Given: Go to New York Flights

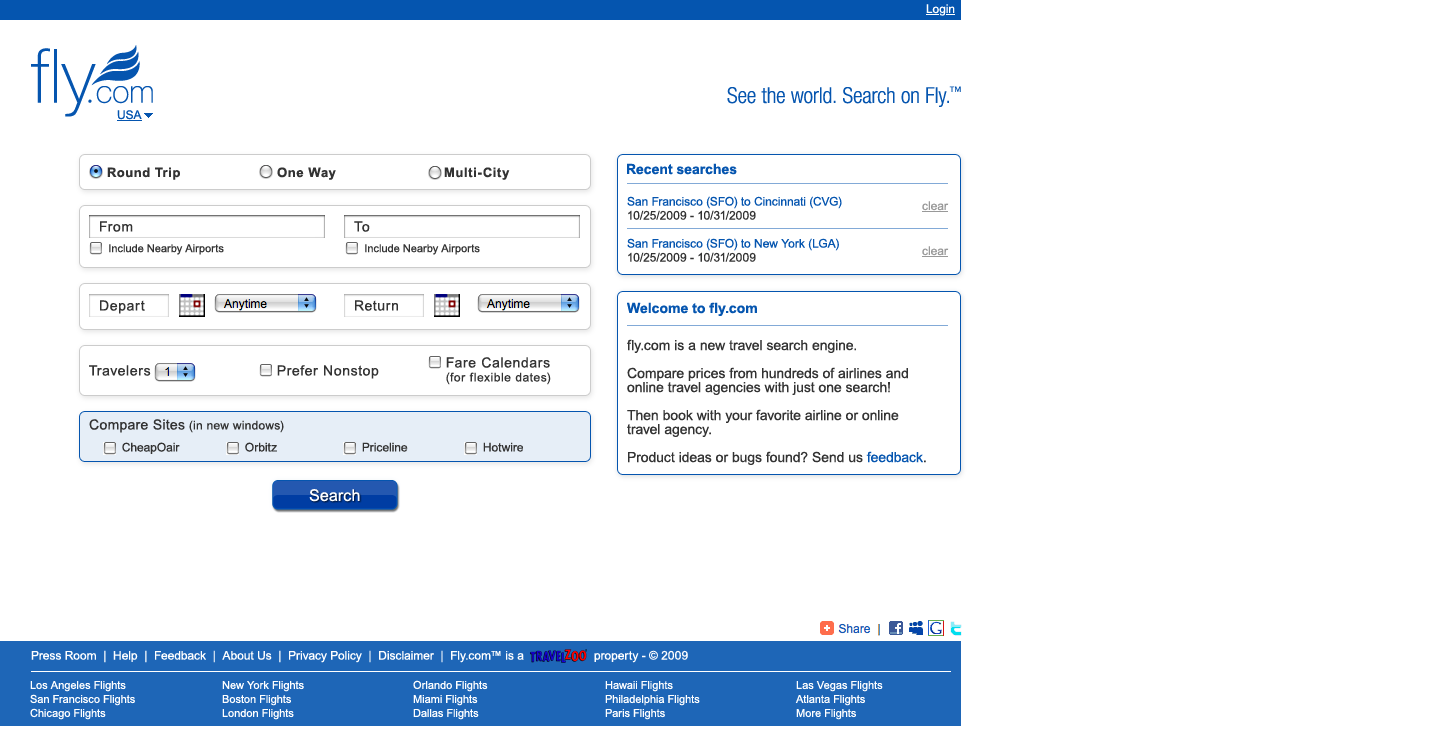Looking at the screenshot, I should point(263,686).
